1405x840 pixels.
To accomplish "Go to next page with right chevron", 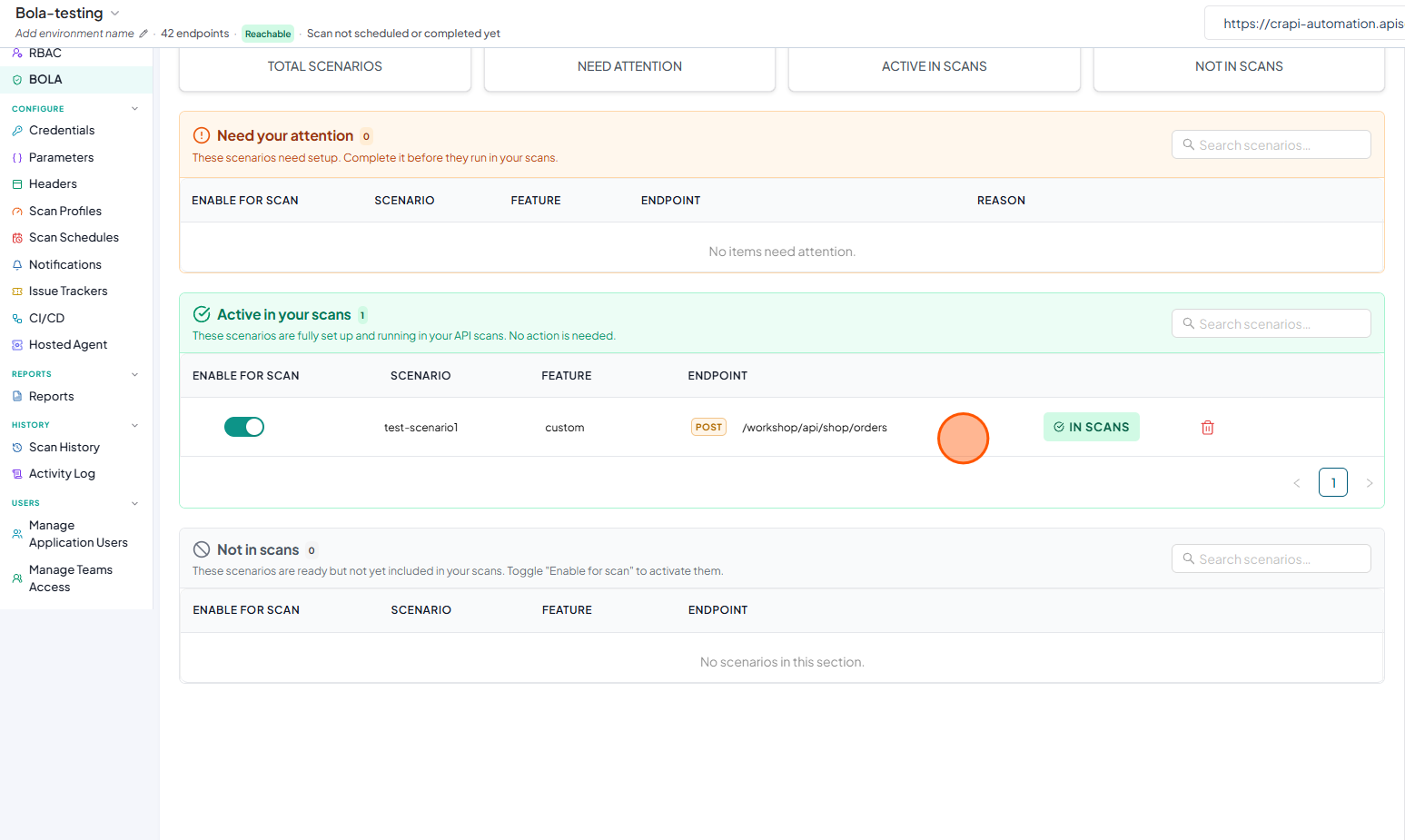I will pyautogui.click(x=1370, y=483).
